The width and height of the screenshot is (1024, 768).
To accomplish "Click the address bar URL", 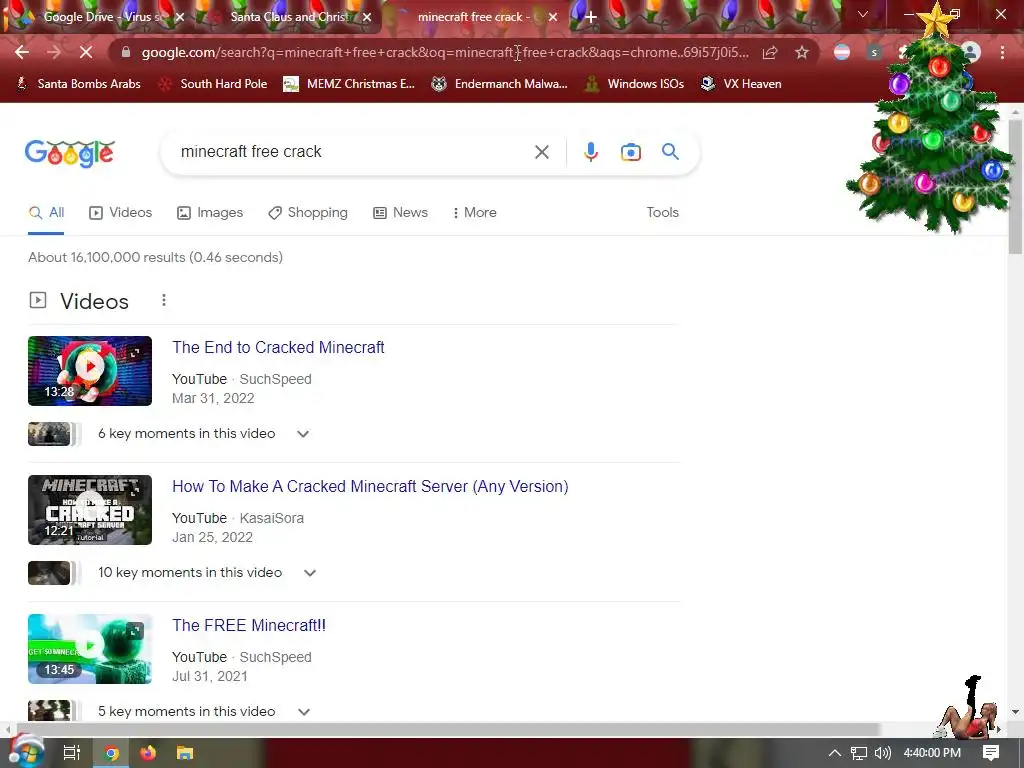I will [444, 52].
